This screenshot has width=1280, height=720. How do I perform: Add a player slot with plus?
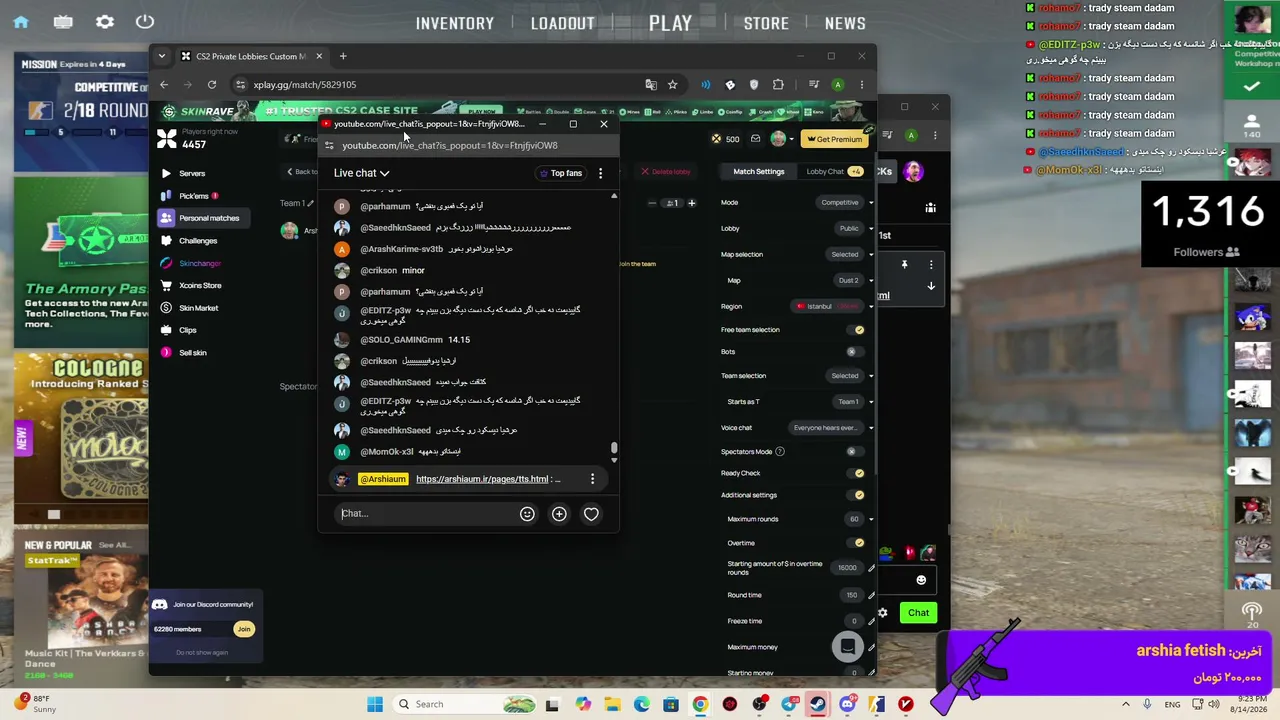click(691, 203)
